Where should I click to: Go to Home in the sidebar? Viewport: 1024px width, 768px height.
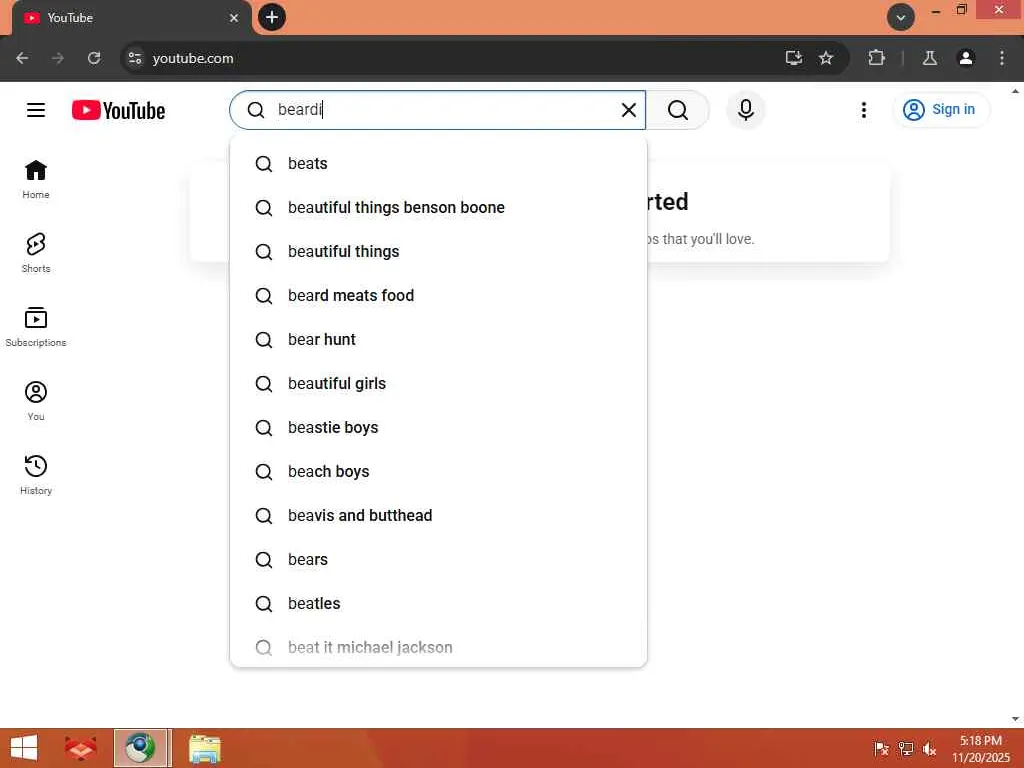[36, 179]
